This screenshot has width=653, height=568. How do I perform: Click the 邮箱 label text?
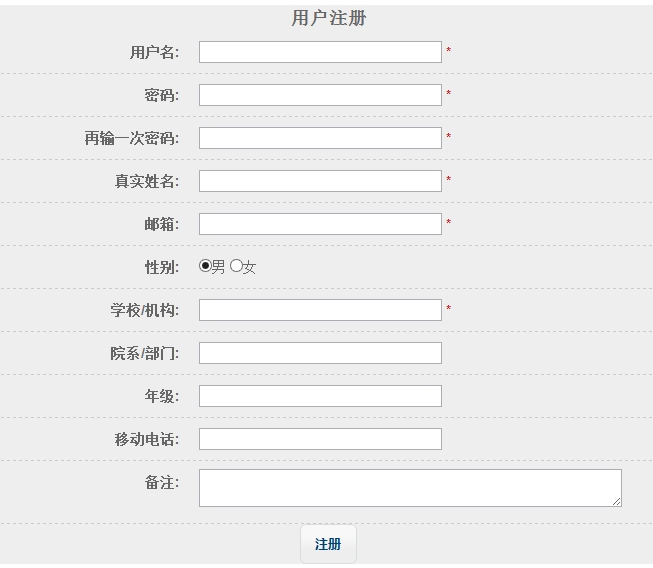tap(161, 224)
